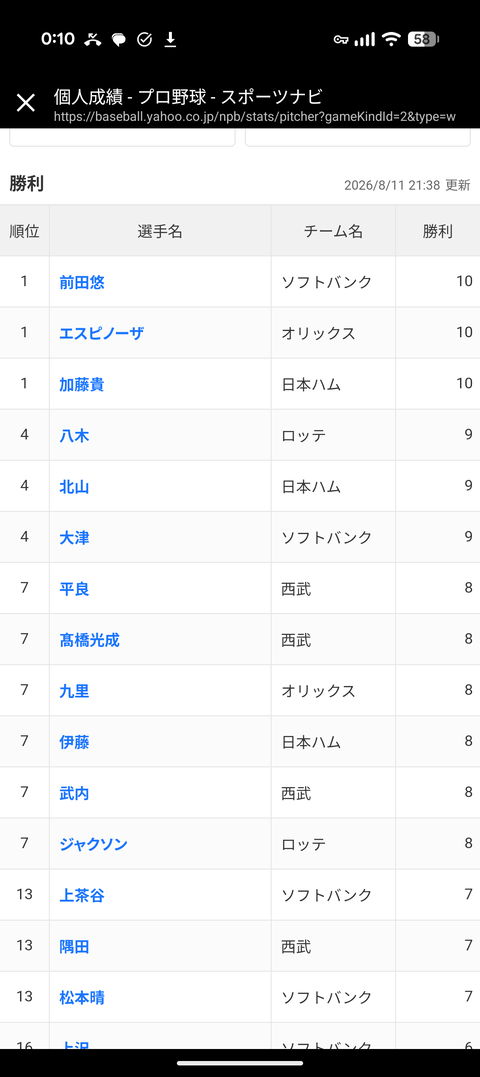Screen dimensions: 480x1077
Task: Tap the download icon in status bar
Action: pyautogui.click(x=170, y=40)
